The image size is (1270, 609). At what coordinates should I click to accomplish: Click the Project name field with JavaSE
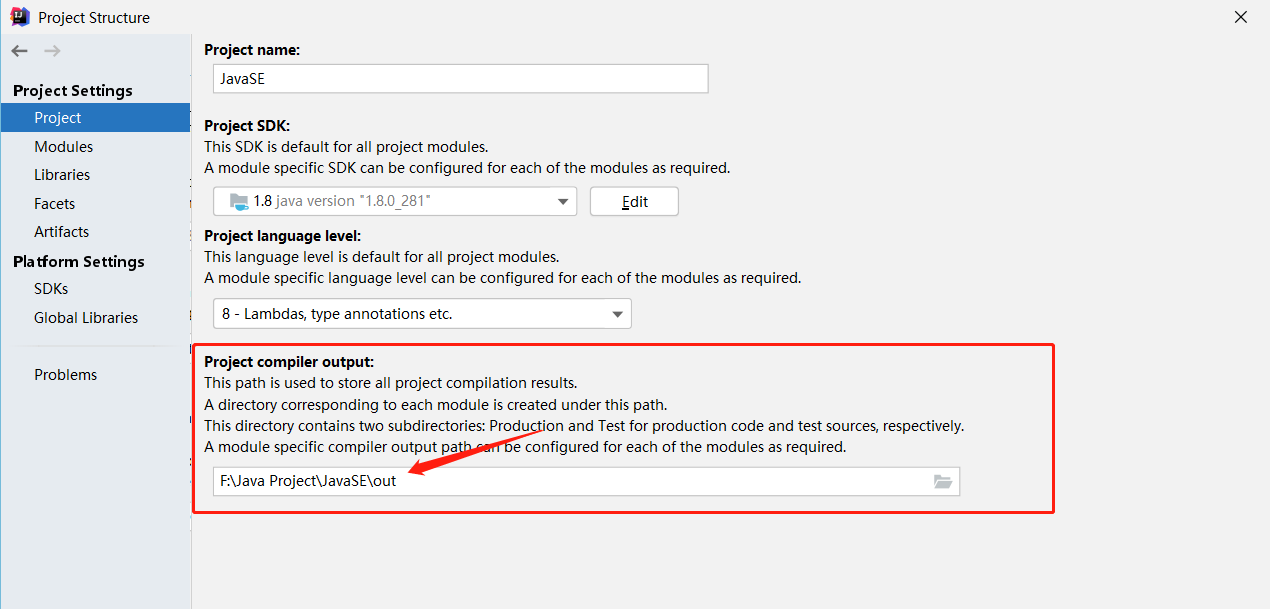point(461,79)
